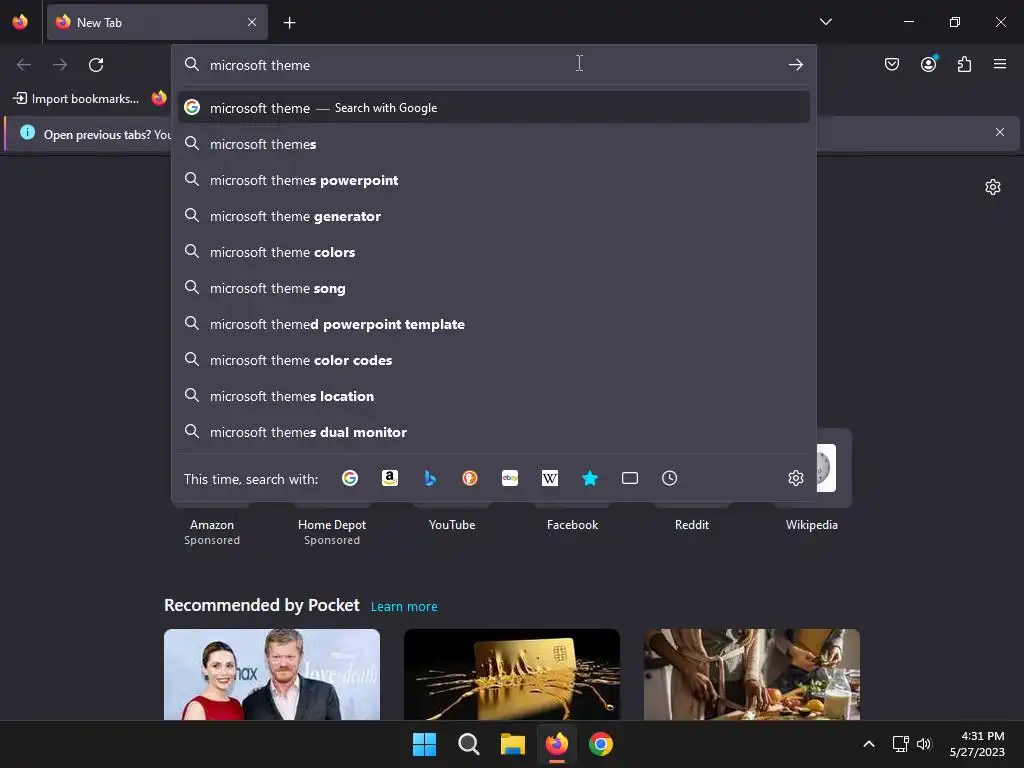This screenshot has width=1024, height=768.
Task: Show hidden system tray icons
Action: coord(869,744)
